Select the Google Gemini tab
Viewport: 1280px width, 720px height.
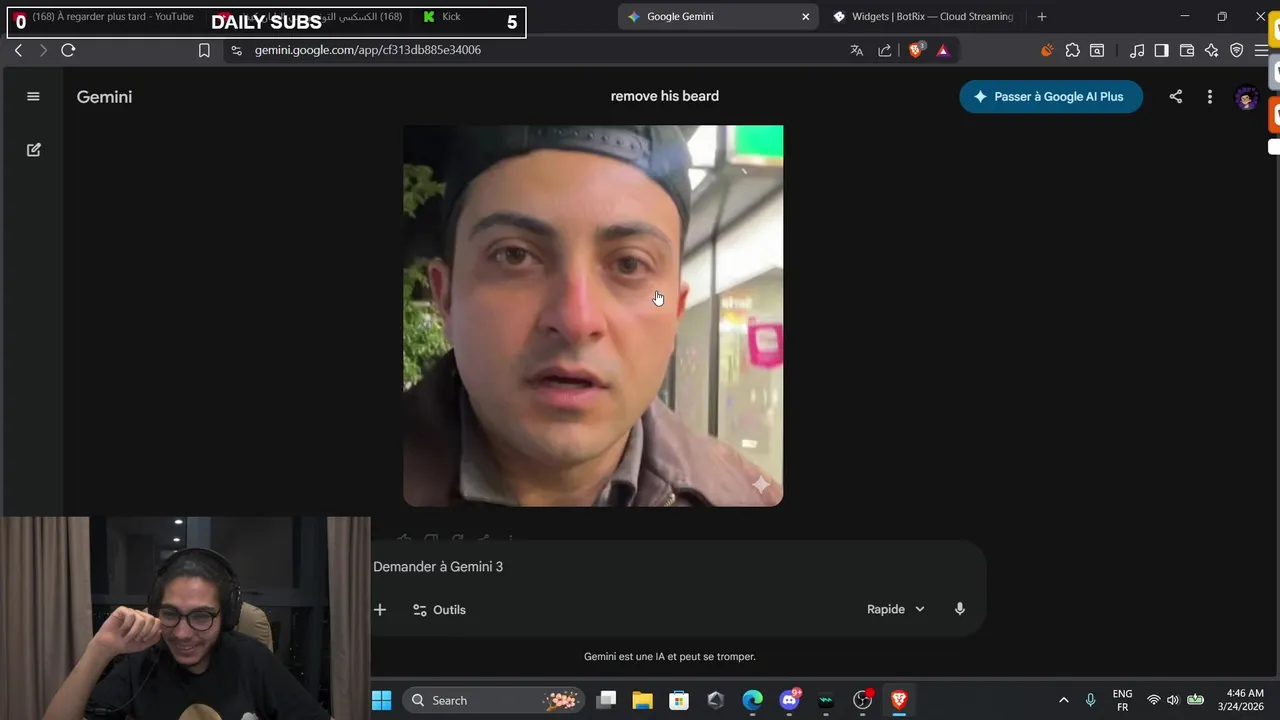pyautogui.click(x=716, y=17)
